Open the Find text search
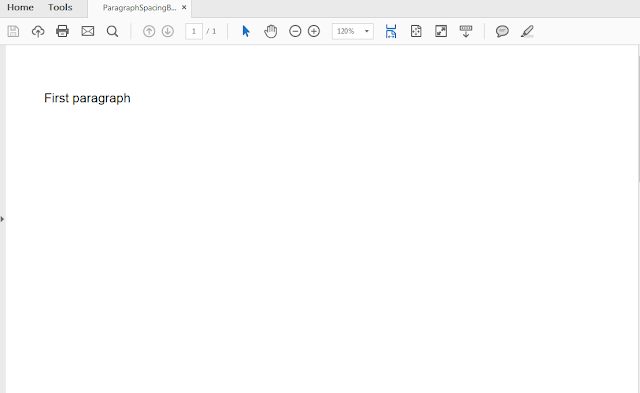The height and width of the screenshot is (393, 640). point(112,31)
